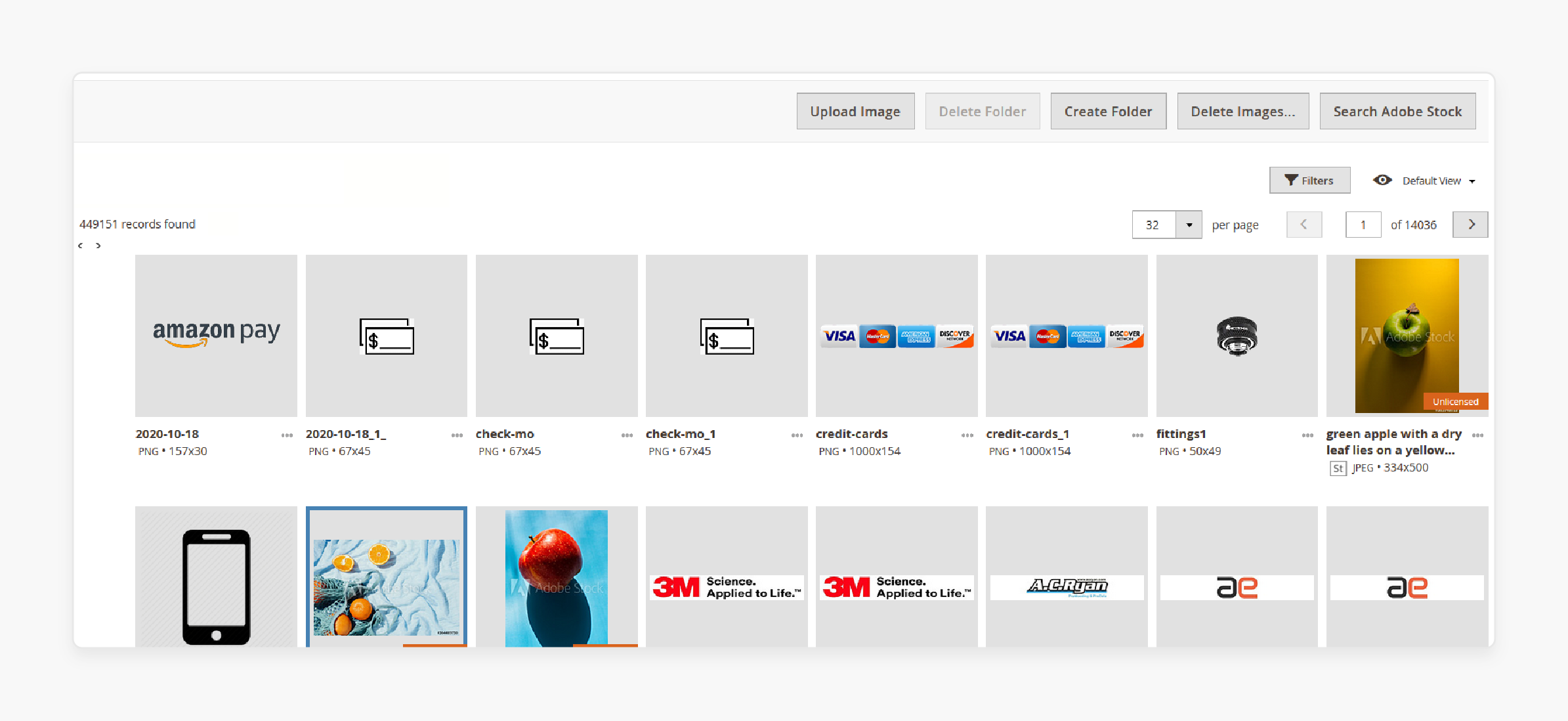Expand the Default View dropdown
1568x721 pixels.
pos(1438,181)
